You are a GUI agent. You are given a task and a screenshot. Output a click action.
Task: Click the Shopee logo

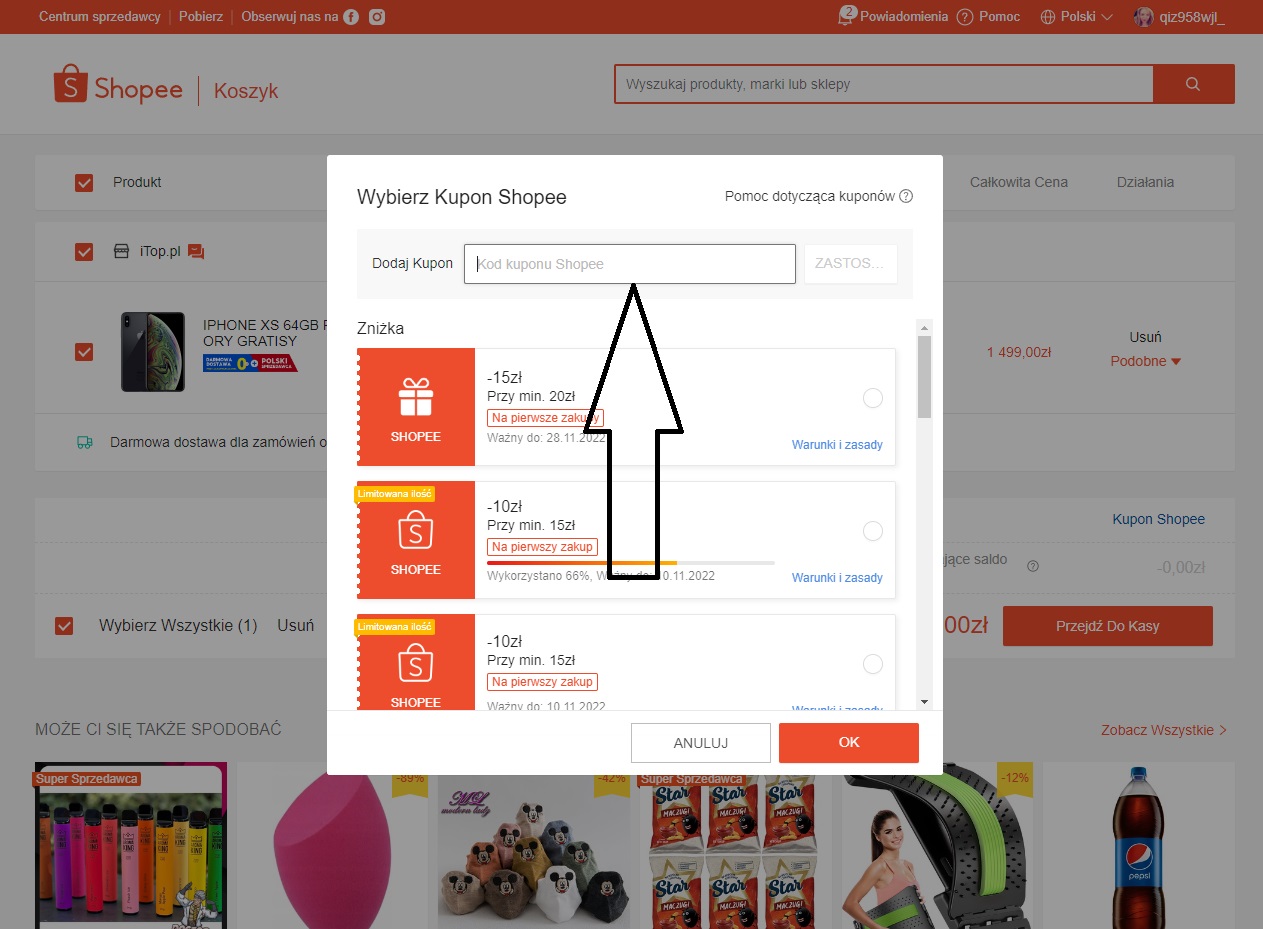click(x=118, y=86)
